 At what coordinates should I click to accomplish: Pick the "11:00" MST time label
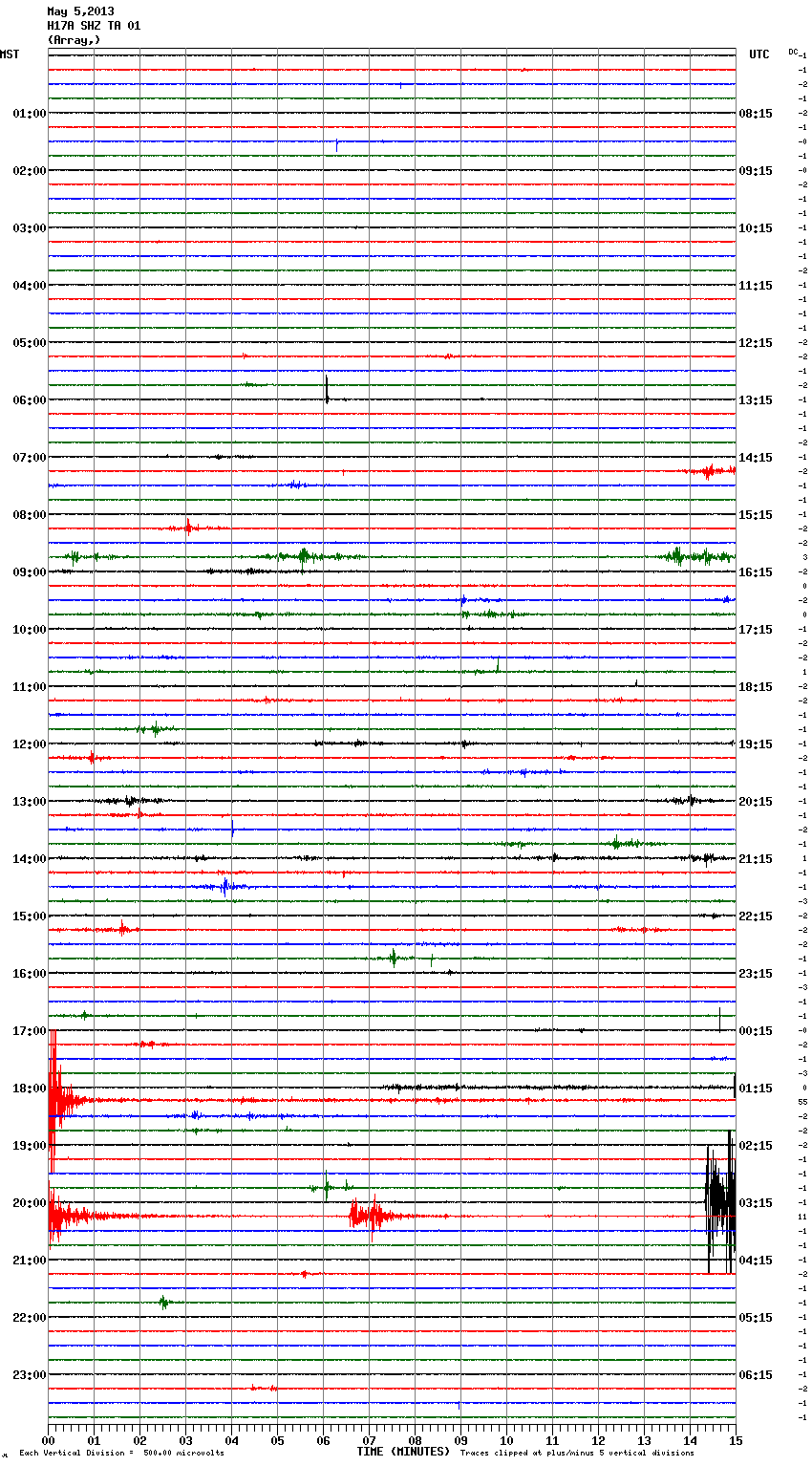pyautogui.click(x=30, y=687)
